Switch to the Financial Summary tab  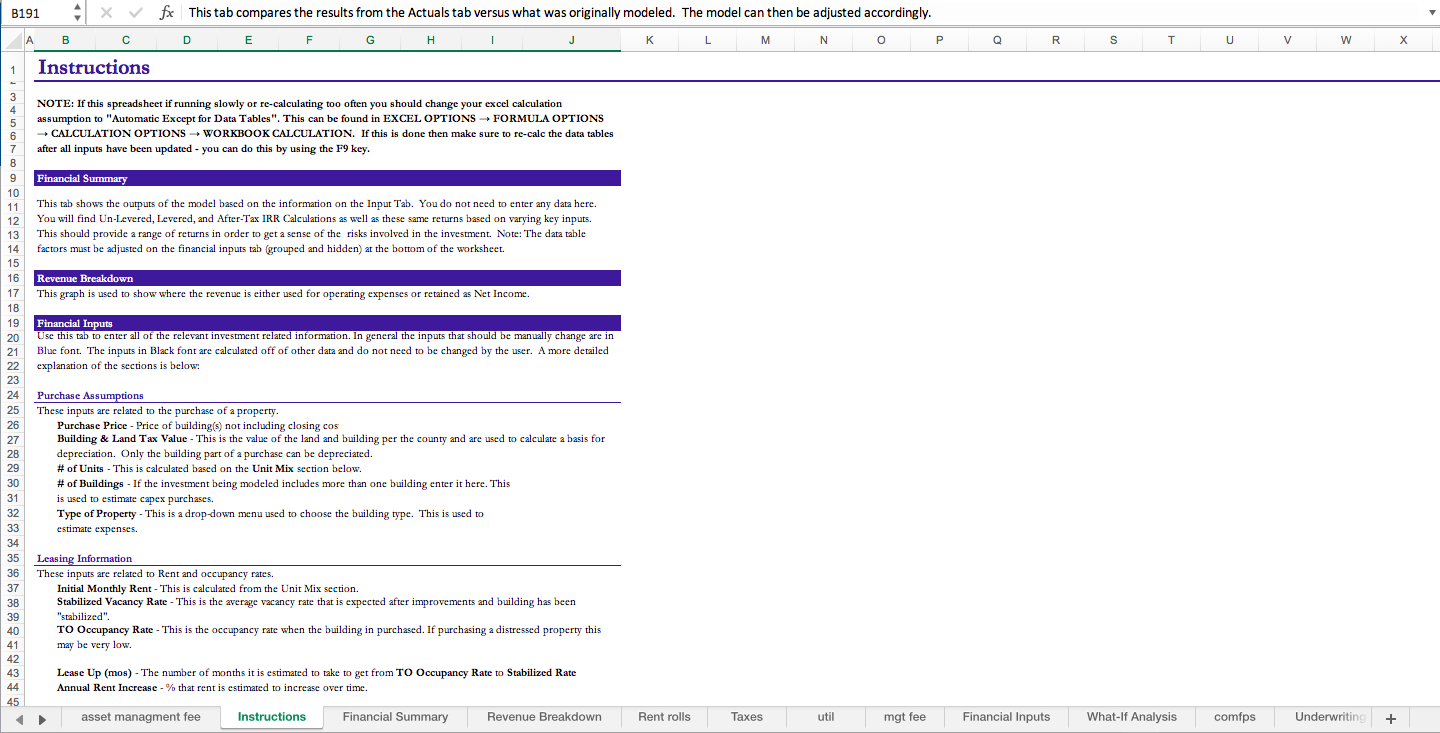(x=396, y=717)
